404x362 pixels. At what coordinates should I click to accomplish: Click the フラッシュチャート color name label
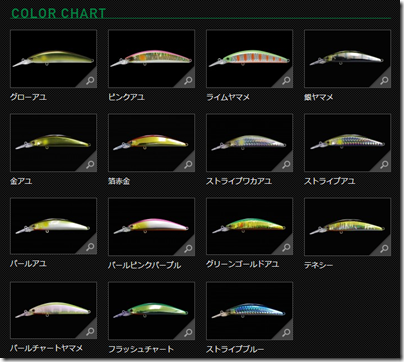click(141, 349)
